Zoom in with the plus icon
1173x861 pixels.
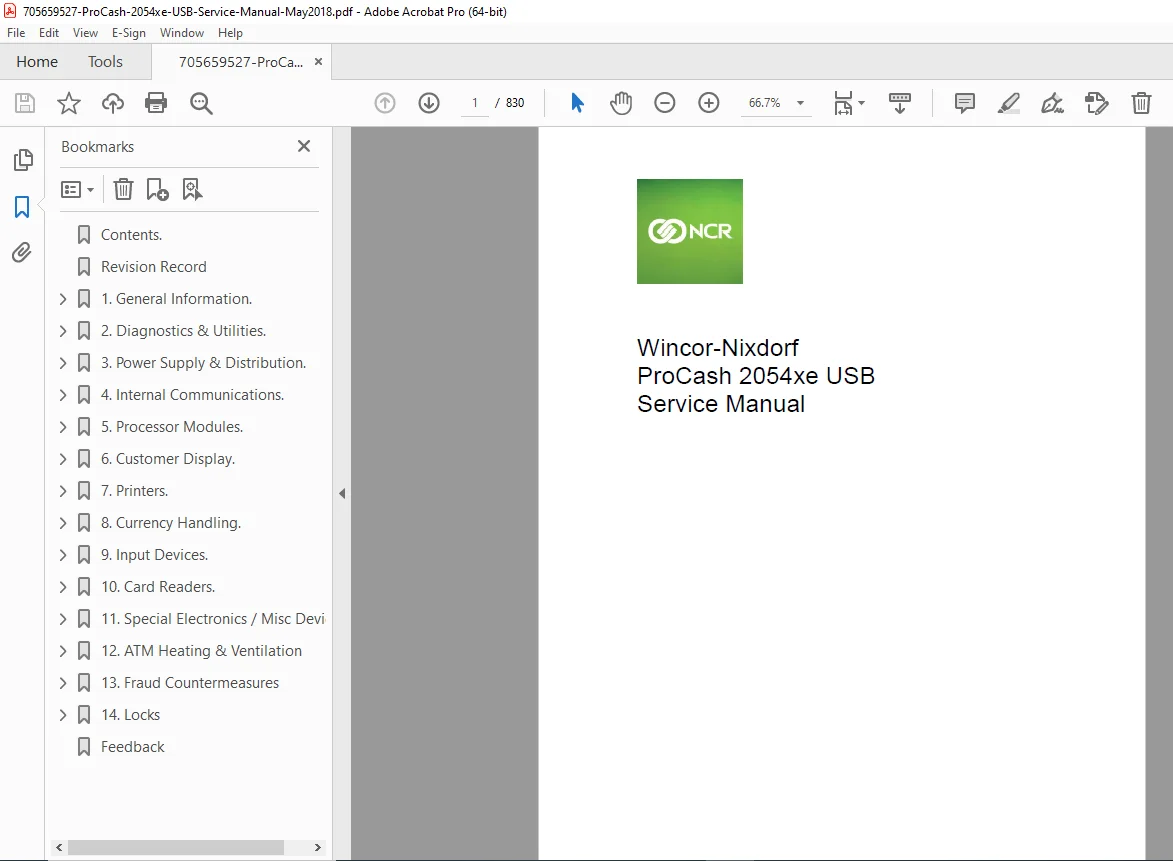708,103
